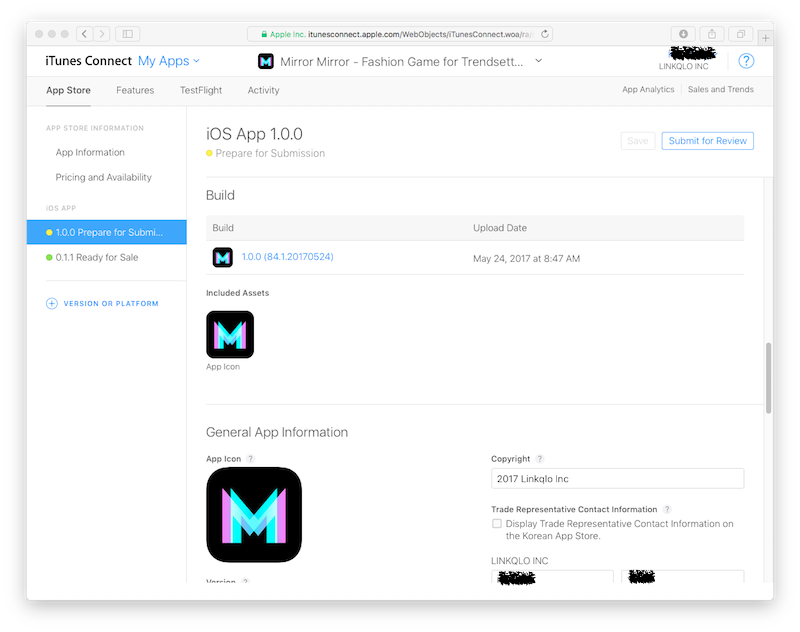Open the app switcher chevron beside app name
This screenshot has height=632, width=800.
click(538, 61)
